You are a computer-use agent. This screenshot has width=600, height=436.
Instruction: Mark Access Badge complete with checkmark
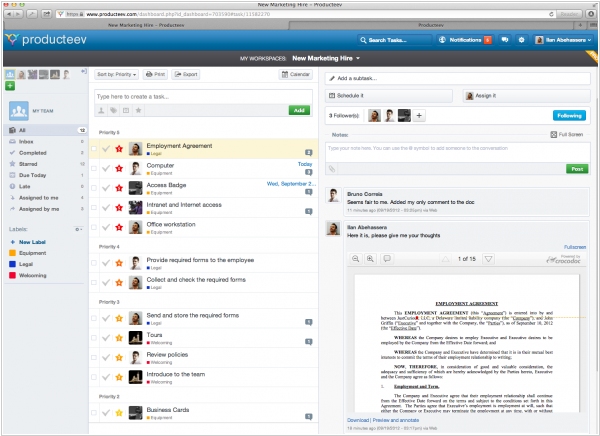point(106,188)
